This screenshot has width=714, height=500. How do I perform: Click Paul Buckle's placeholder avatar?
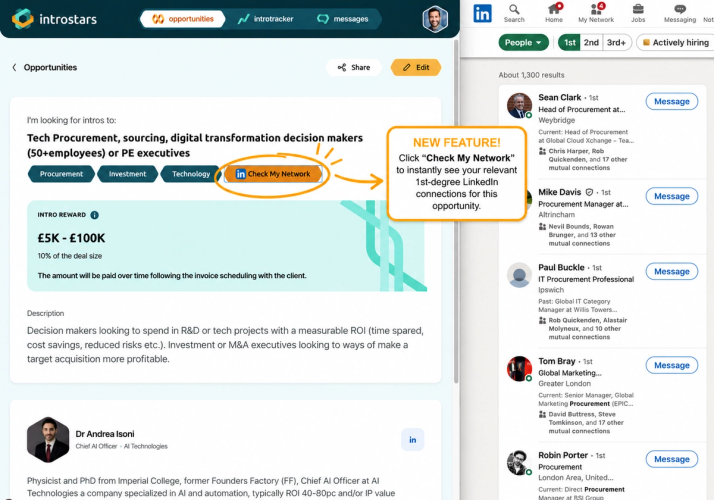coord(520,275)
